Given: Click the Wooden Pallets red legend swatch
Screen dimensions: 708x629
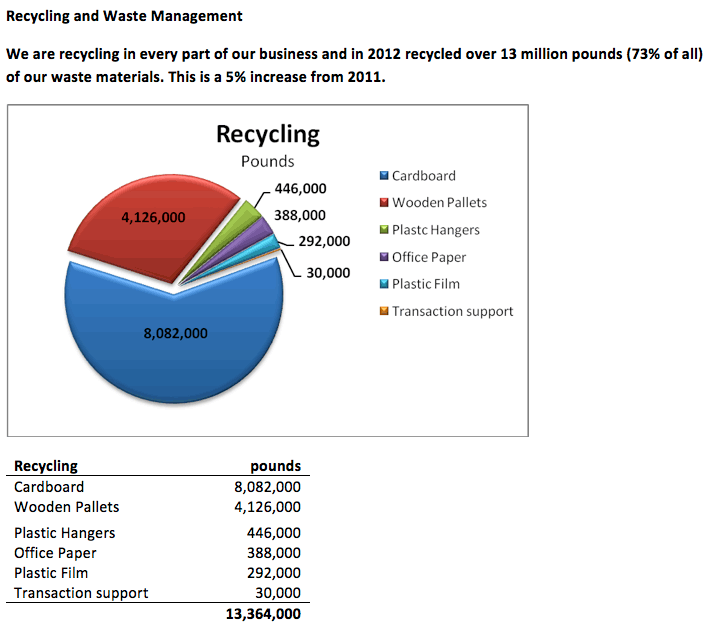Looking at the screenshot, I should 384,202.
